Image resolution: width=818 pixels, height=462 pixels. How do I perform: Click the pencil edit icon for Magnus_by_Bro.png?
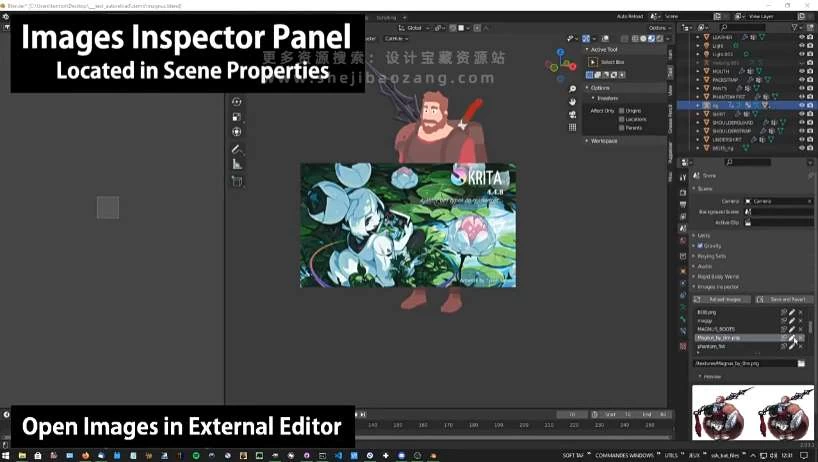(792, 338)
